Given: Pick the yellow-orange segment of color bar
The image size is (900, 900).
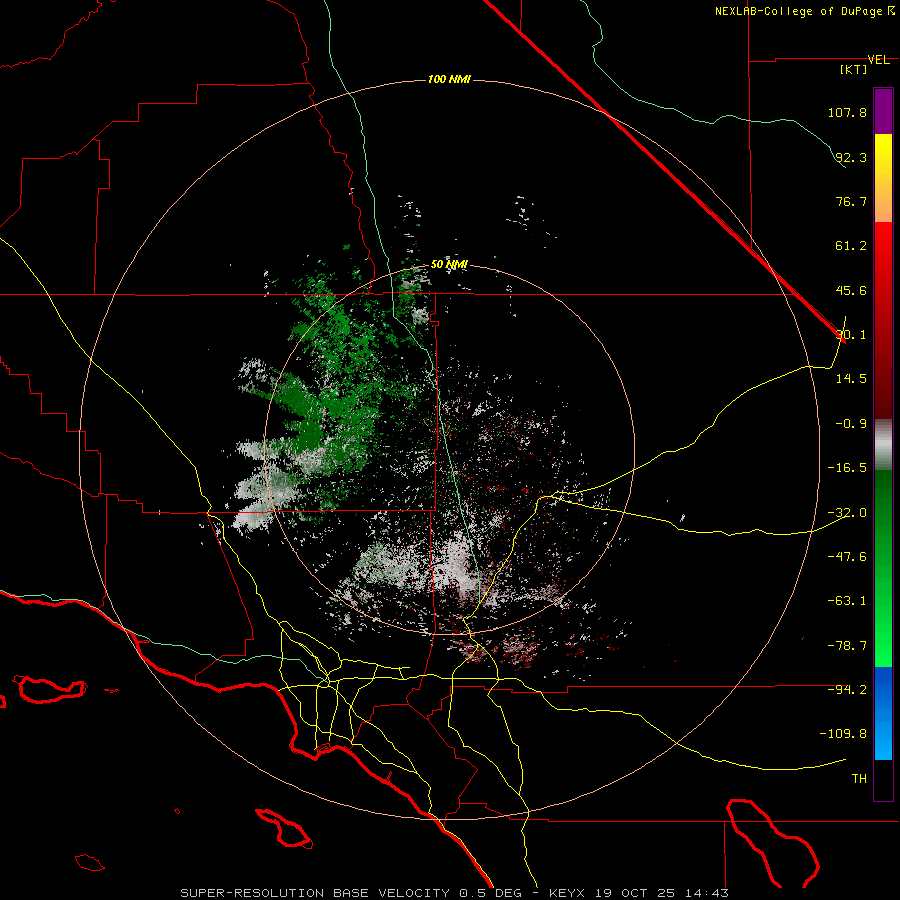Looking at the screenshot, I should (883, 178).
